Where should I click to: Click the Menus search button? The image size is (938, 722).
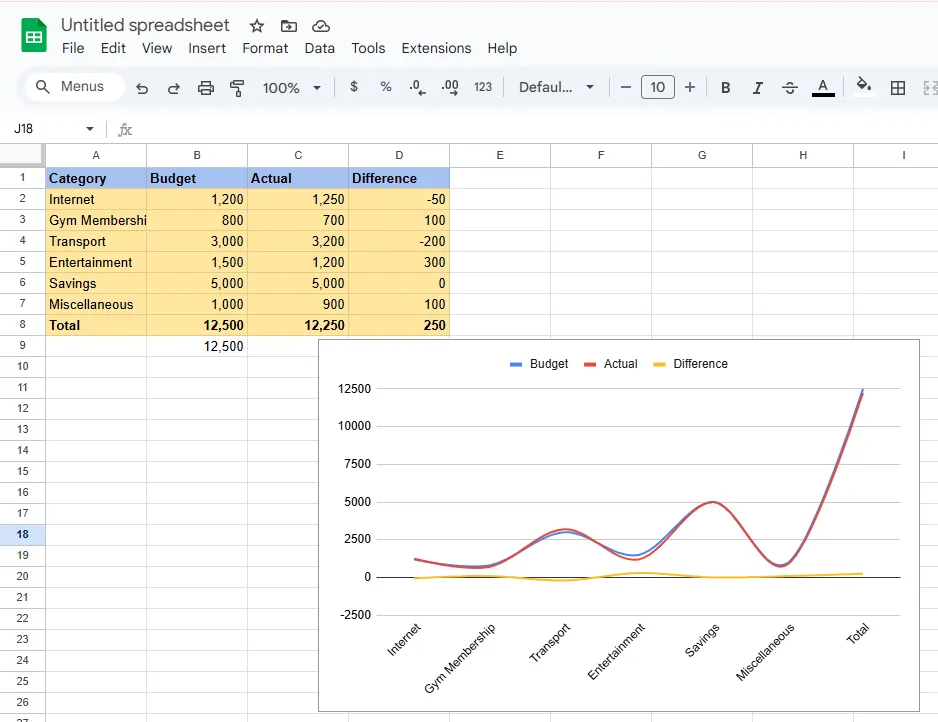(x=72, y=86)
